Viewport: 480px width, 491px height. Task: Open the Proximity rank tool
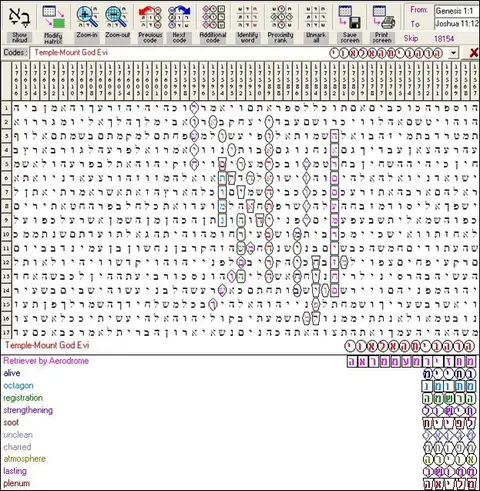coord(281,17)
